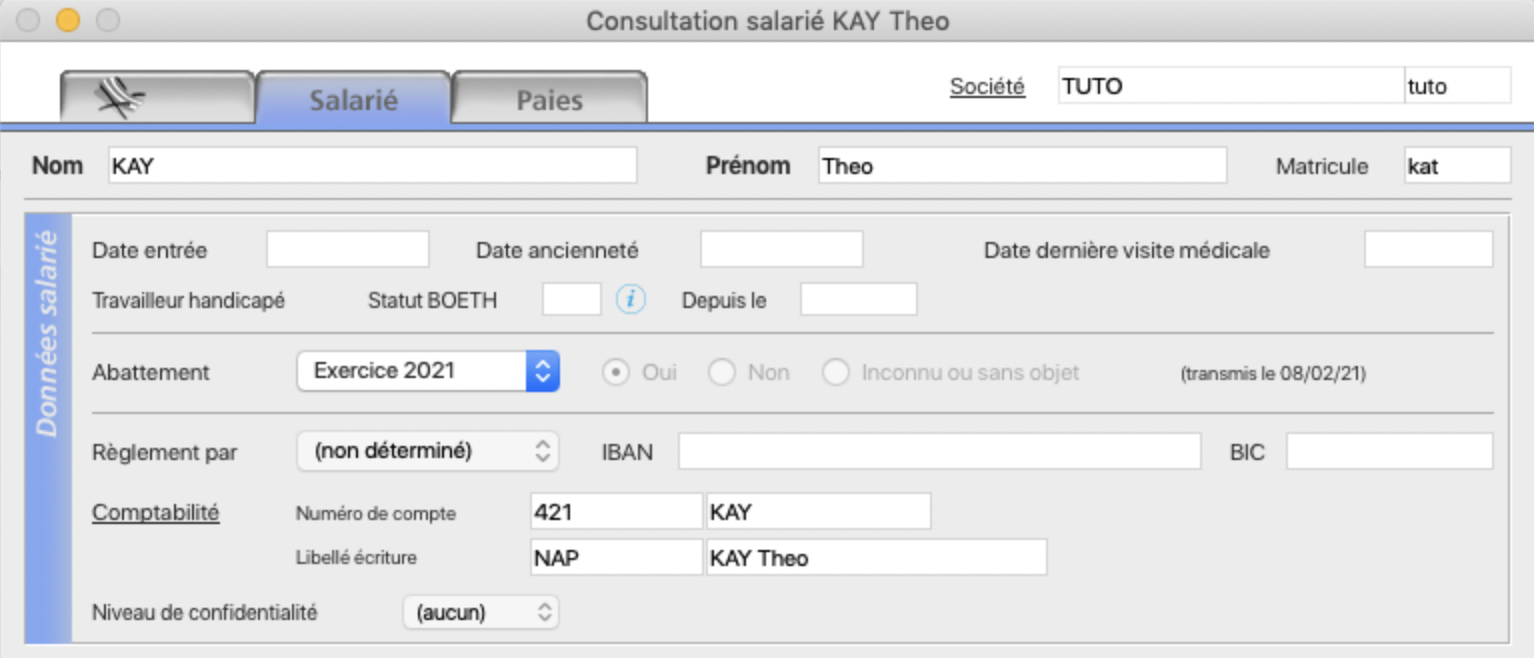Click the Statut BOETH field
Viewport: 1534px width, 658px height.
(x=571, y=299)
